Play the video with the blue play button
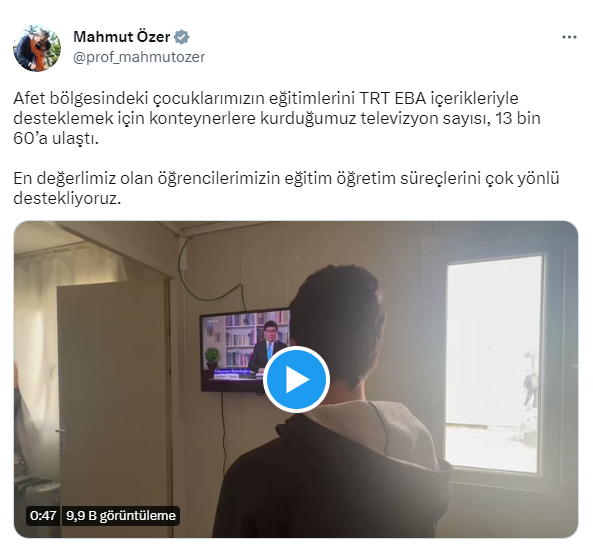 click(x=296, y=379)
